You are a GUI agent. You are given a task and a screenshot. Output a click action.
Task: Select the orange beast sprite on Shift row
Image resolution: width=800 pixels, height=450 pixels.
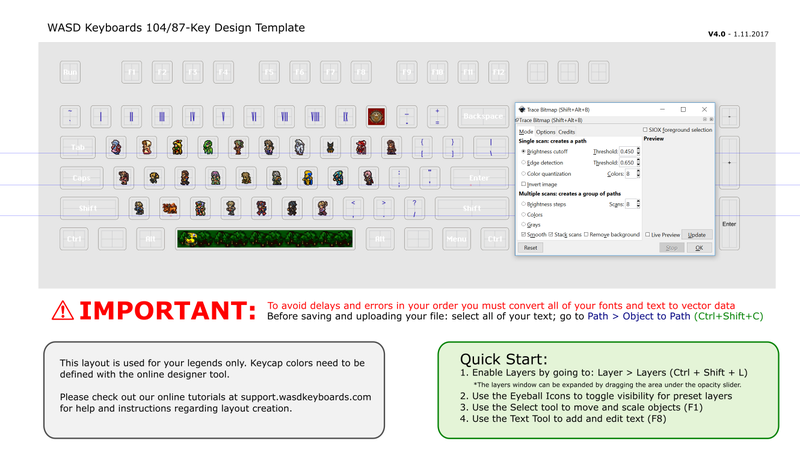[169, 208]
